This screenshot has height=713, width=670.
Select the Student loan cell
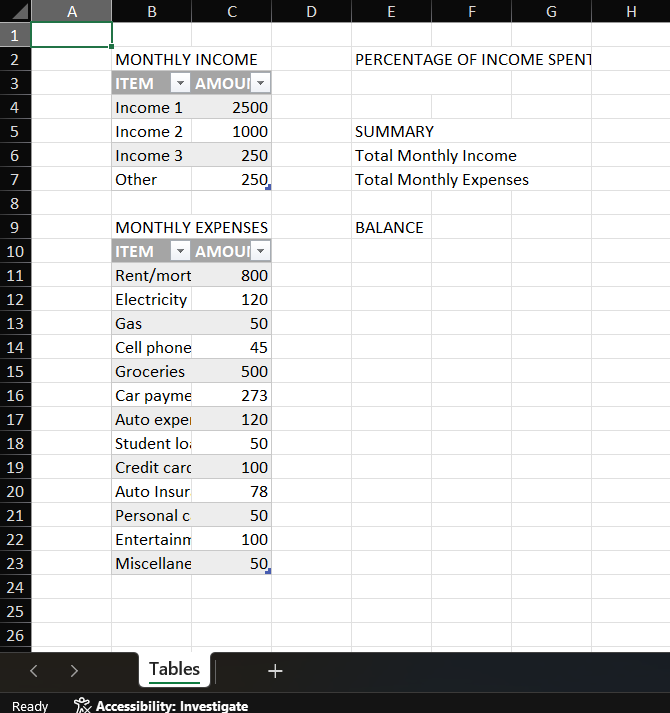pyautogui.click(x=151, y=443)
